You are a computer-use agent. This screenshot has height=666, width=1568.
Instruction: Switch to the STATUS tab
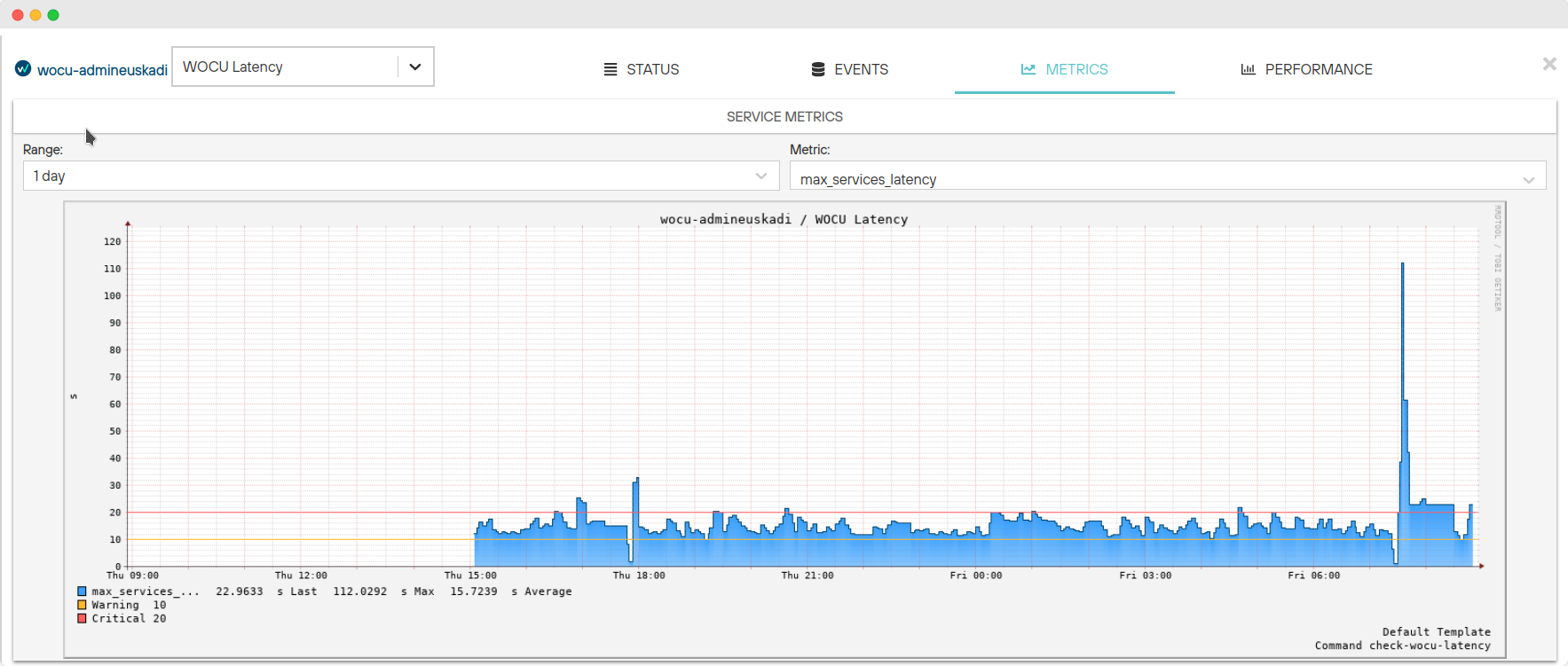point(642,69)
